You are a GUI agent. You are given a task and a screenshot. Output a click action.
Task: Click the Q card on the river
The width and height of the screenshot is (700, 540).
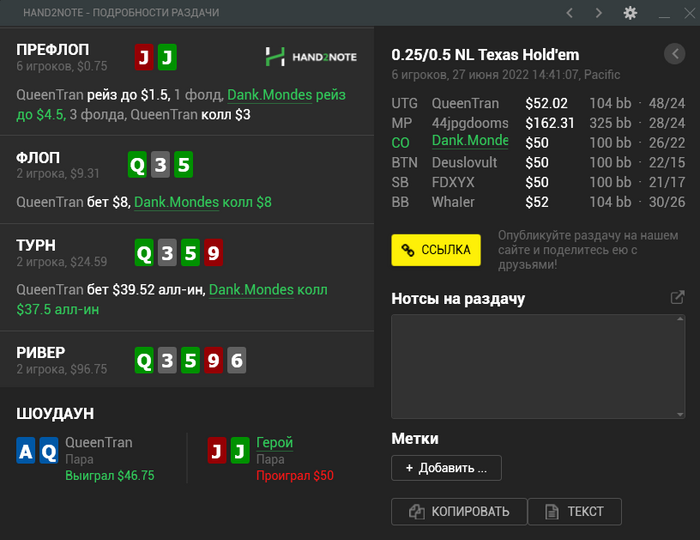click(144, 360)
